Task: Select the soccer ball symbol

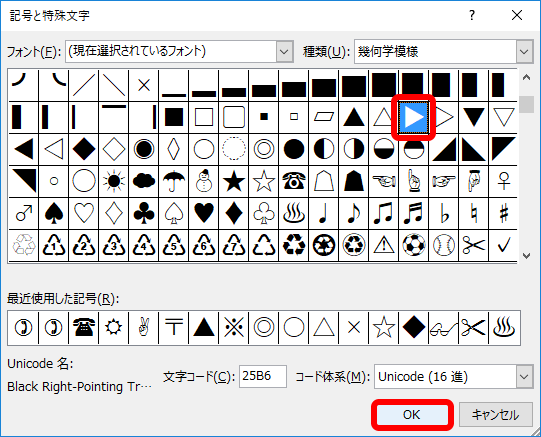Action: click(413, 245)
